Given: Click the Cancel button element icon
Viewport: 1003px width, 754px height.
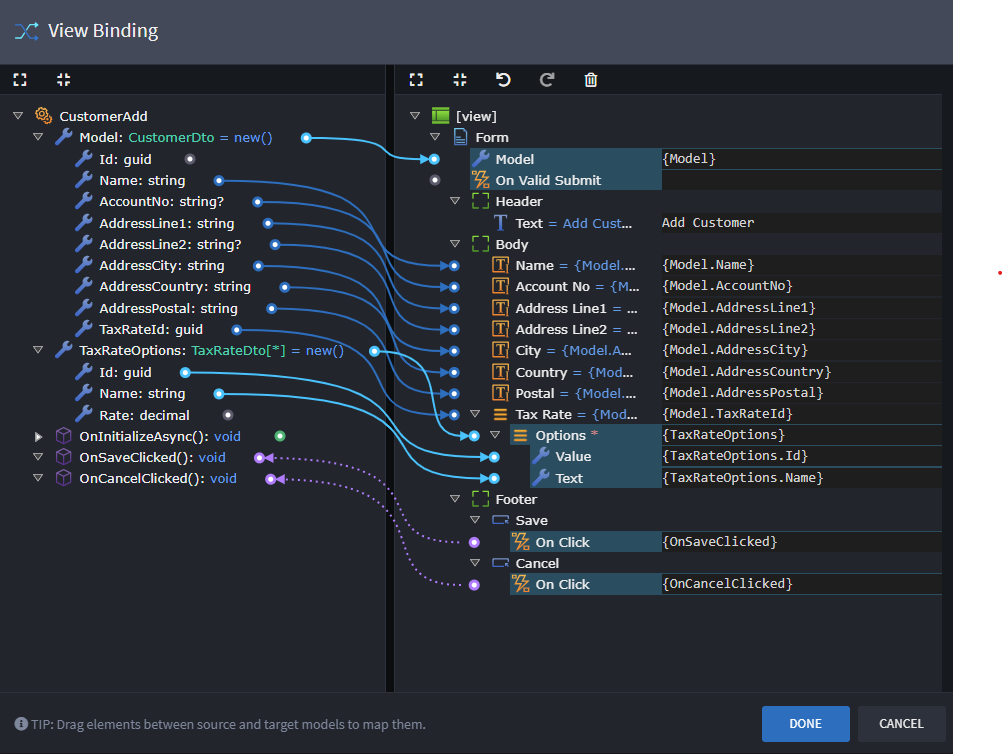Looking at the screenshot, I should click(500, 563).
